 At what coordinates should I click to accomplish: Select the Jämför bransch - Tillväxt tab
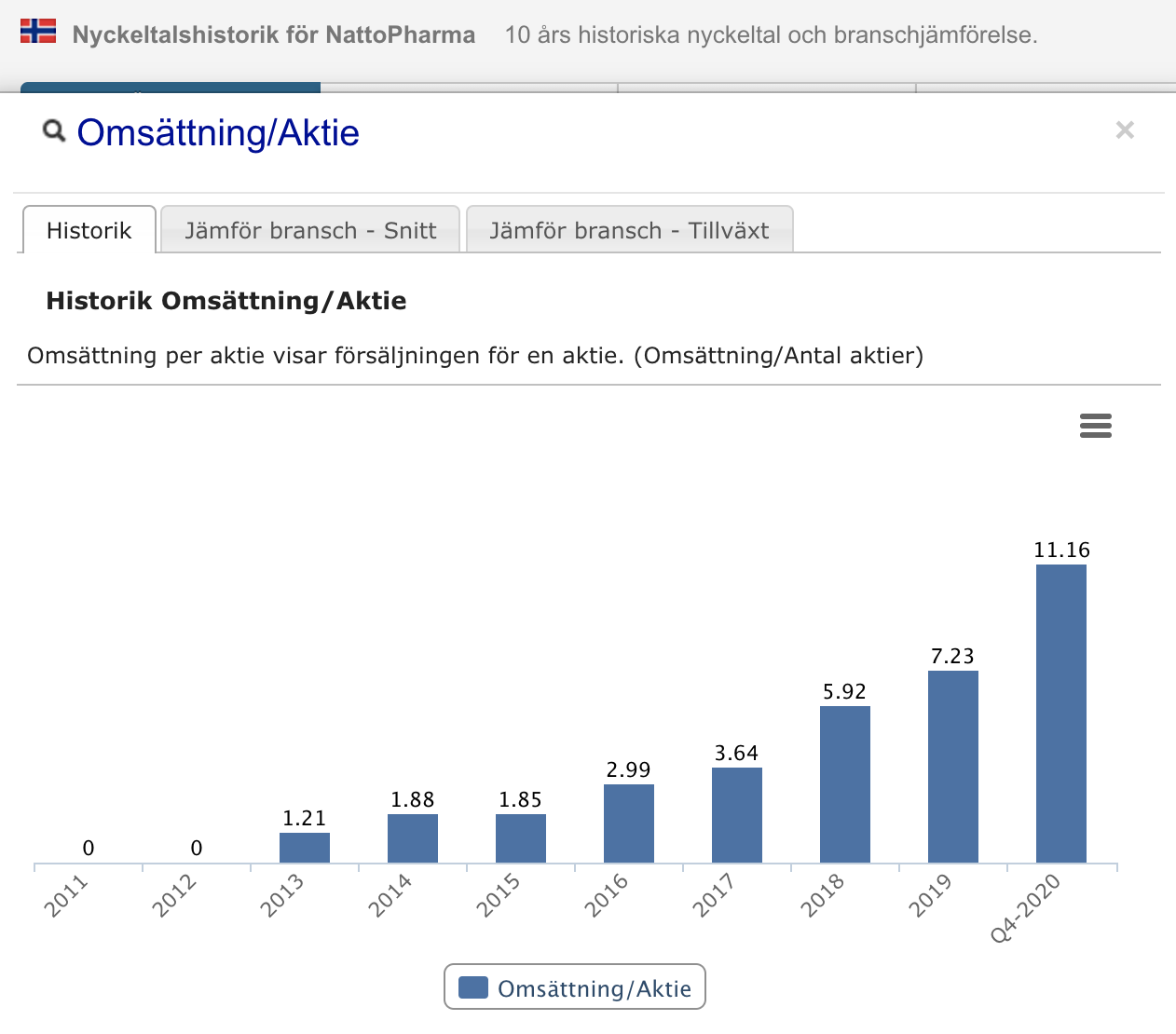[x=630, y=230]
